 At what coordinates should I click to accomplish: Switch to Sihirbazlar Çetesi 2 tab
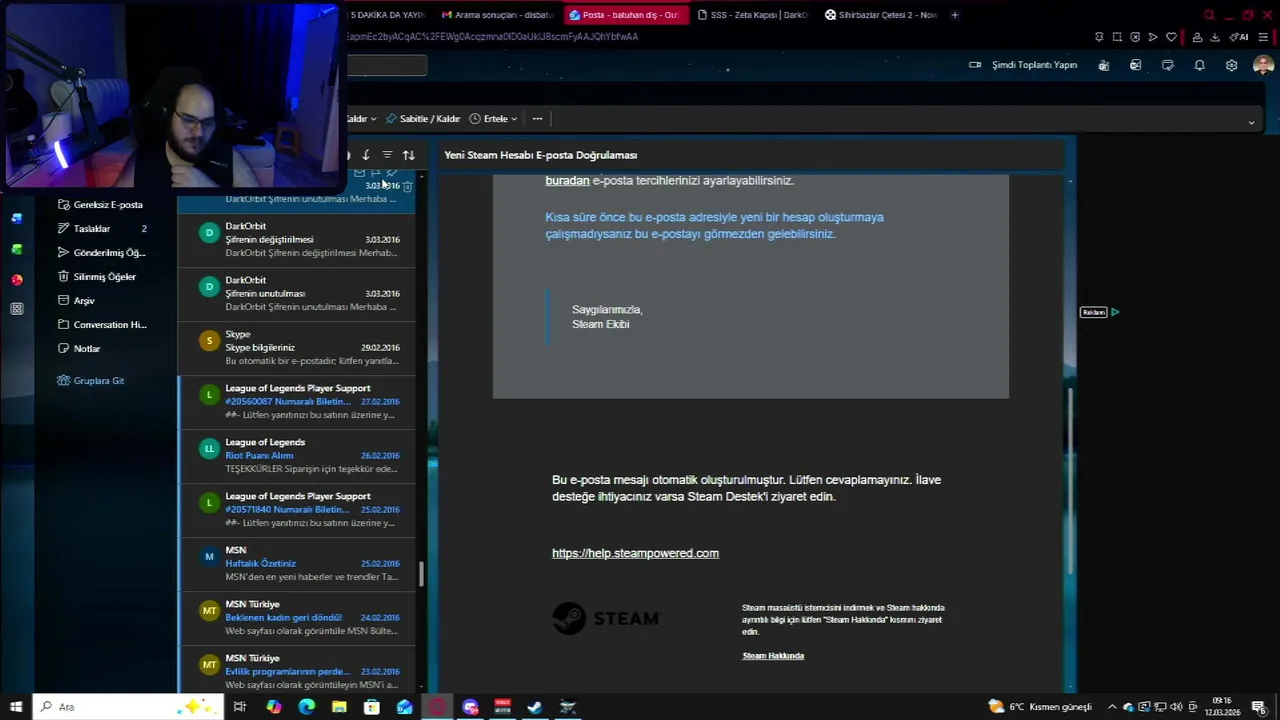pyautogui.click(x=880, y=15)
